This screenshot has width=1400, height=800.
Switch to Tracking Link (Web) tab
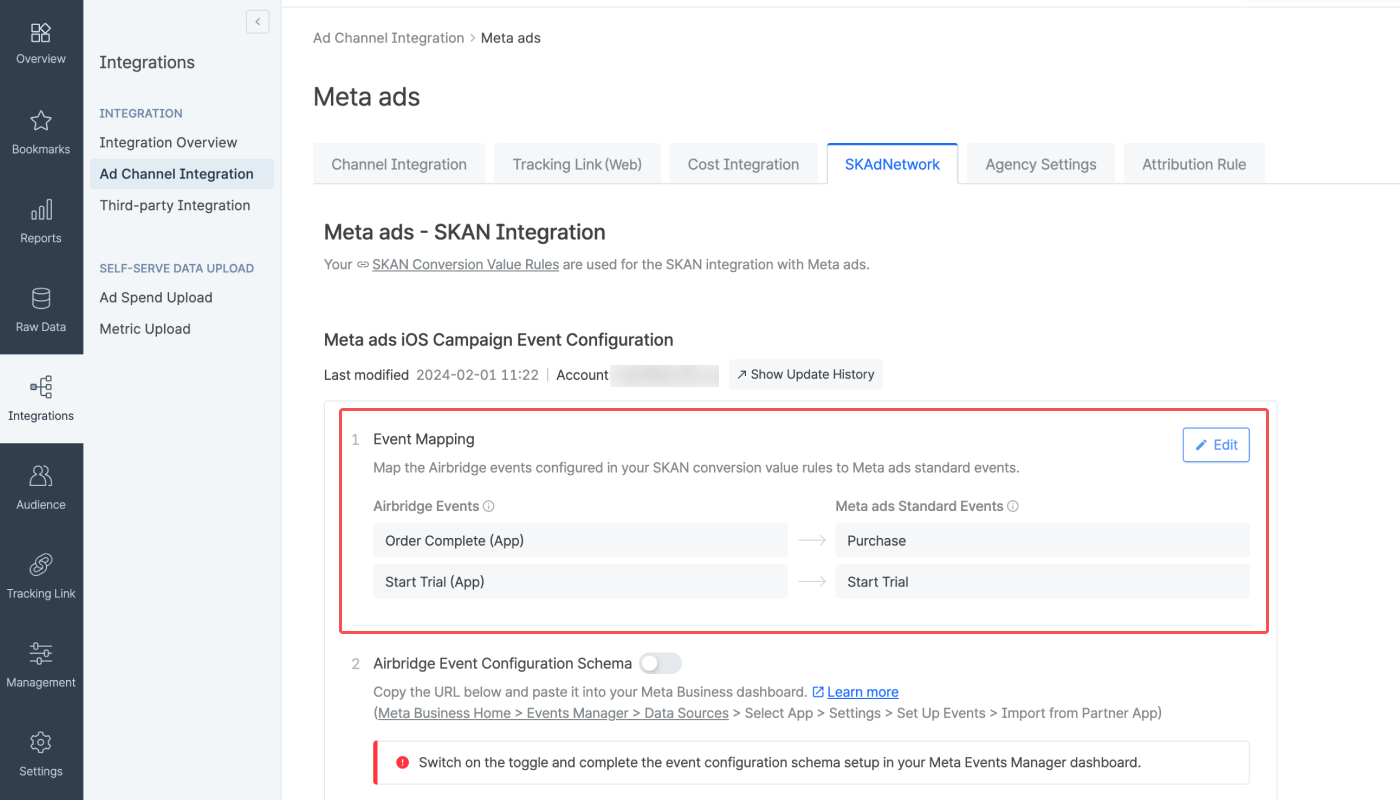[577, 164]
